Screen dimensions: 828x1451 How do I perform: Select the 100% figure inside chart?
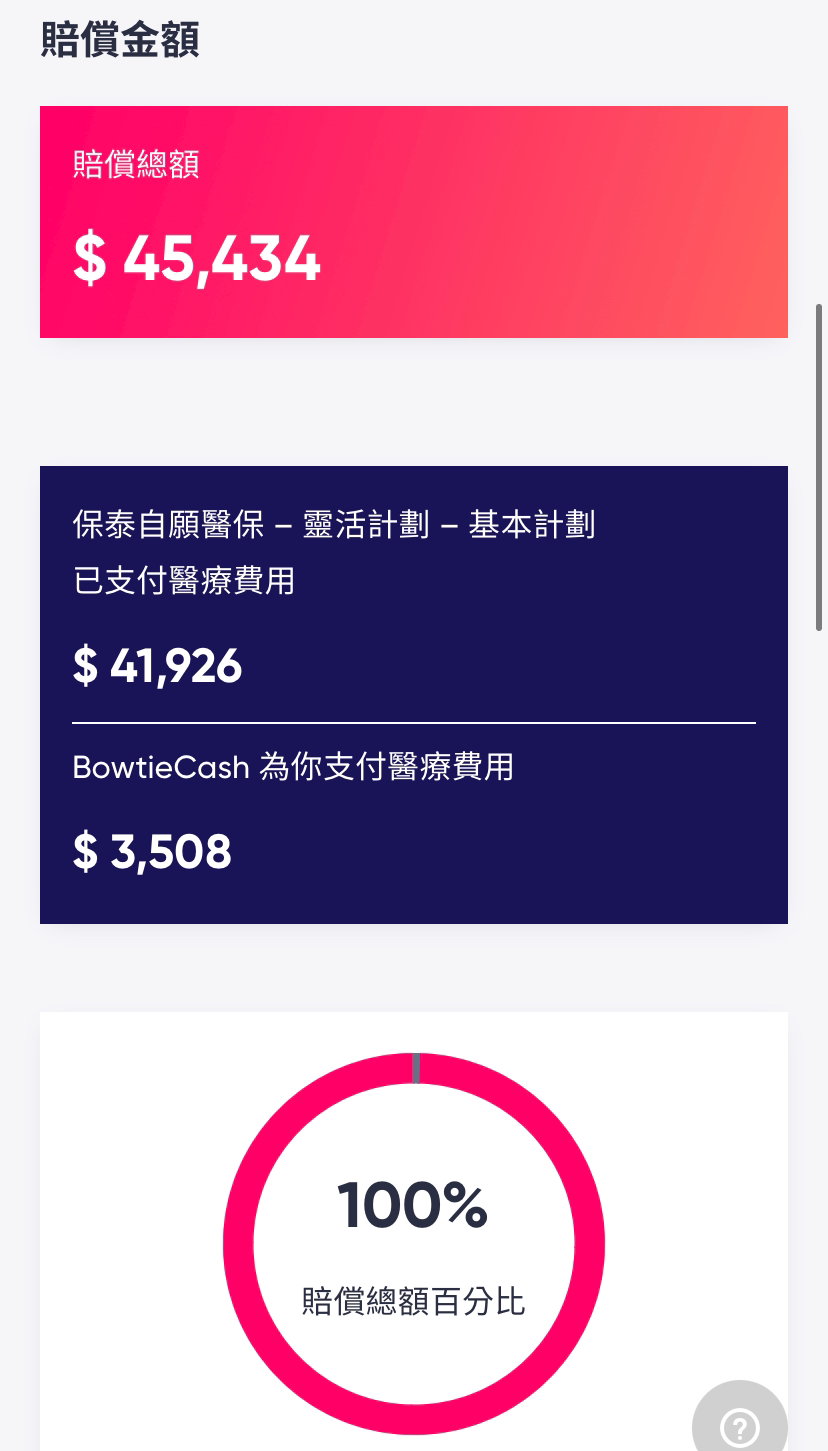(412, 1205)
